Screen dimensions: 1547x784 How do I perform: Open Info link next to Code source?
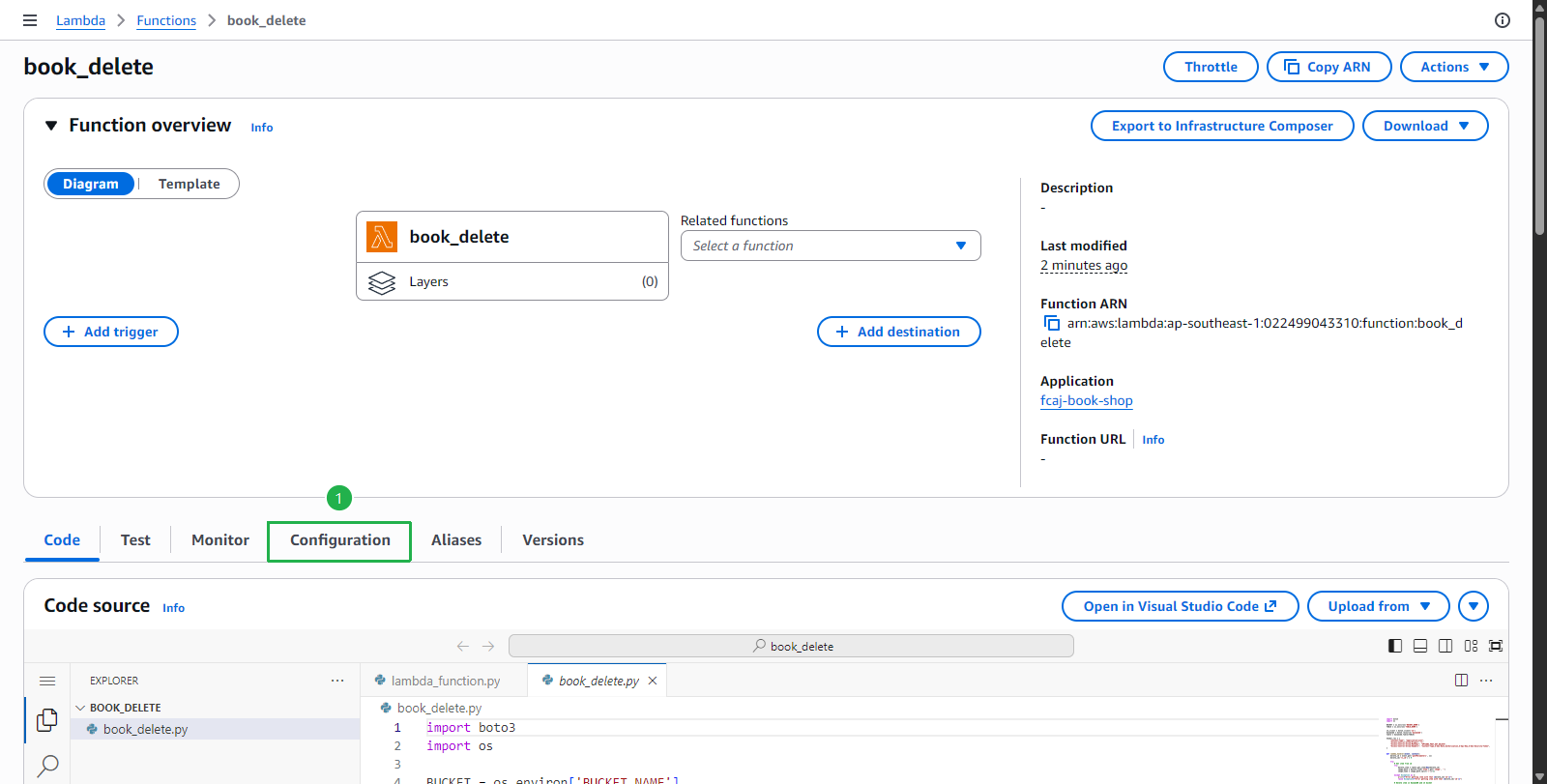point(173,608)
